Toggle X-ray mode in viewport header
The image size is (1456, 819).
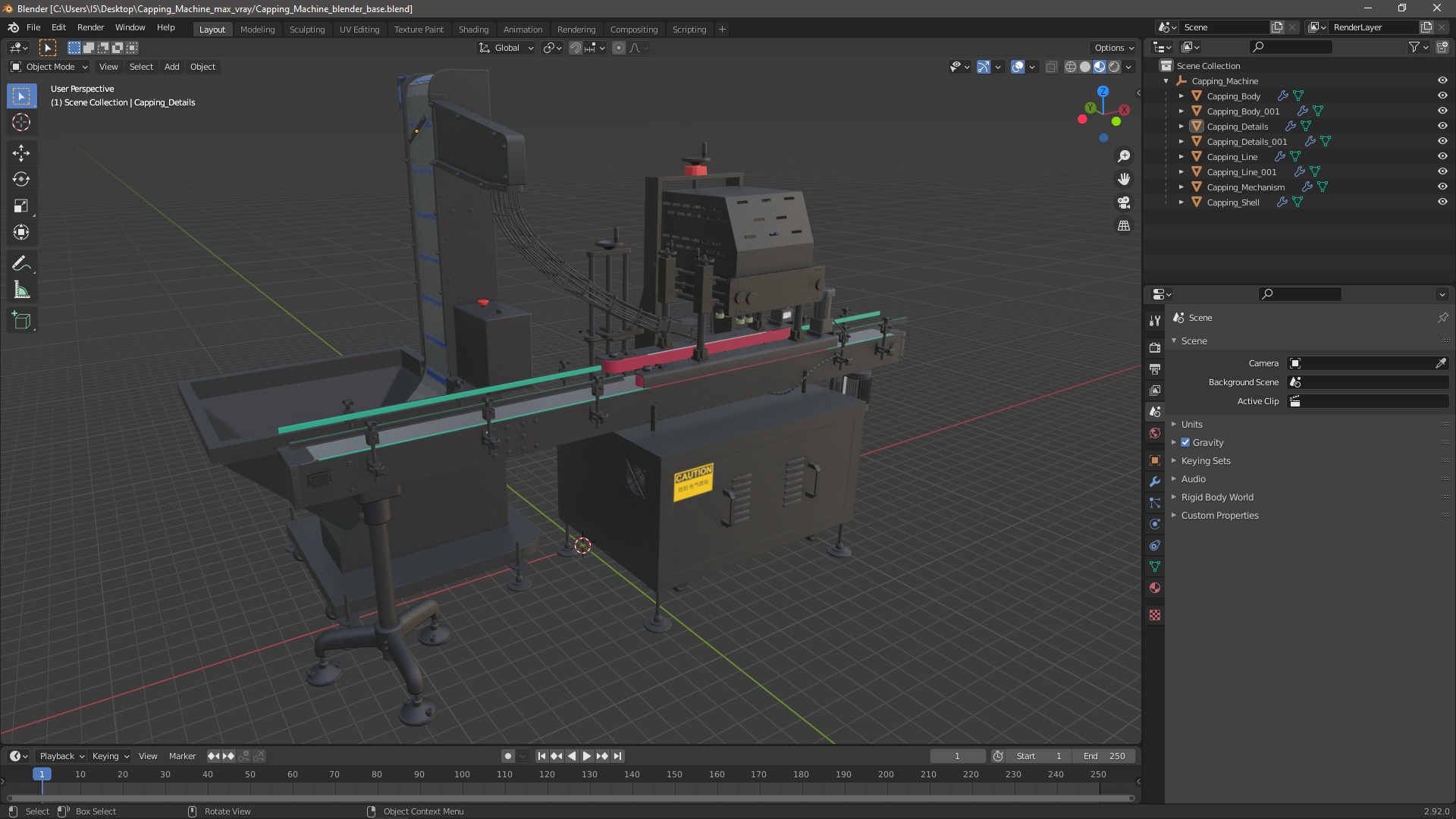(1051, 67)
